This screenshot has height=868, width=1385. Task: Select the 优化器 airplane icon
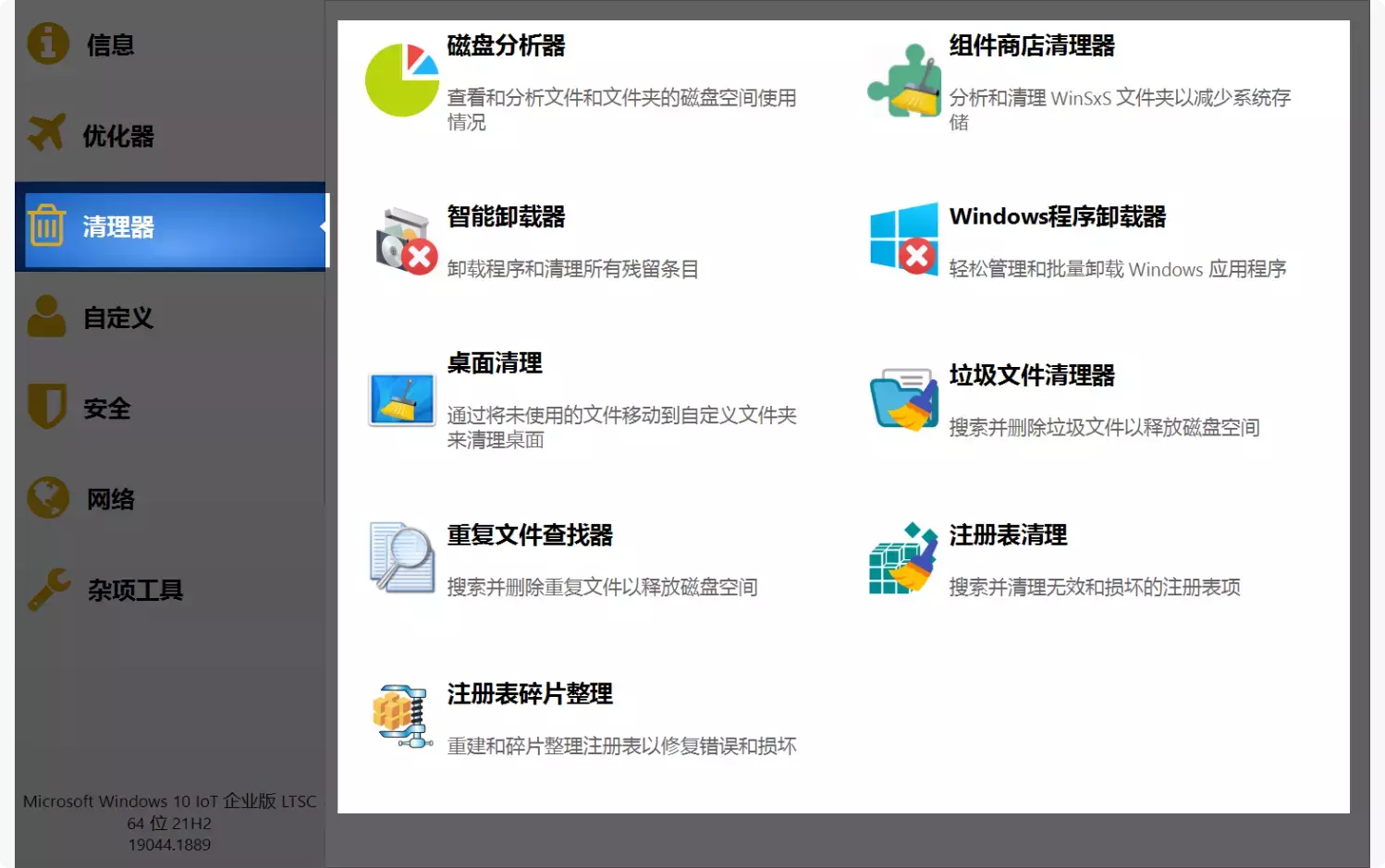[x=46, y=135]
